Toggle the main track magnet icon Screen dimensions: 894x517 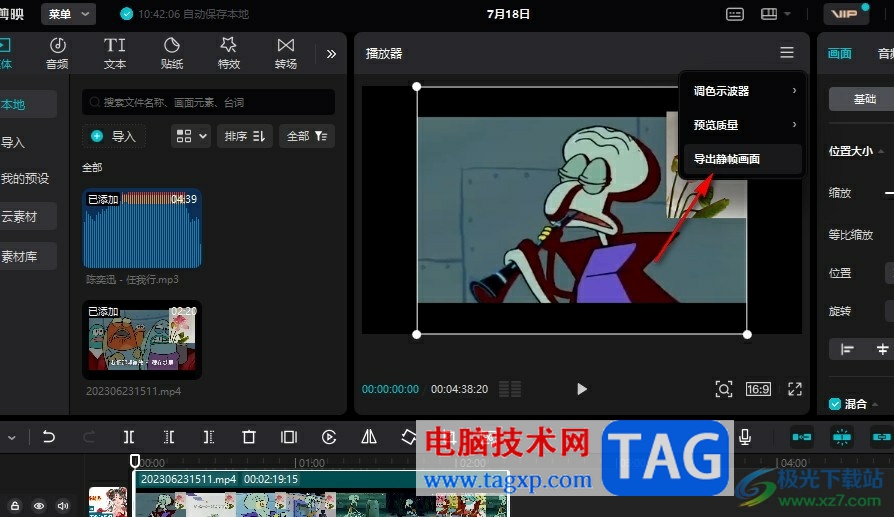pos(802,437)
